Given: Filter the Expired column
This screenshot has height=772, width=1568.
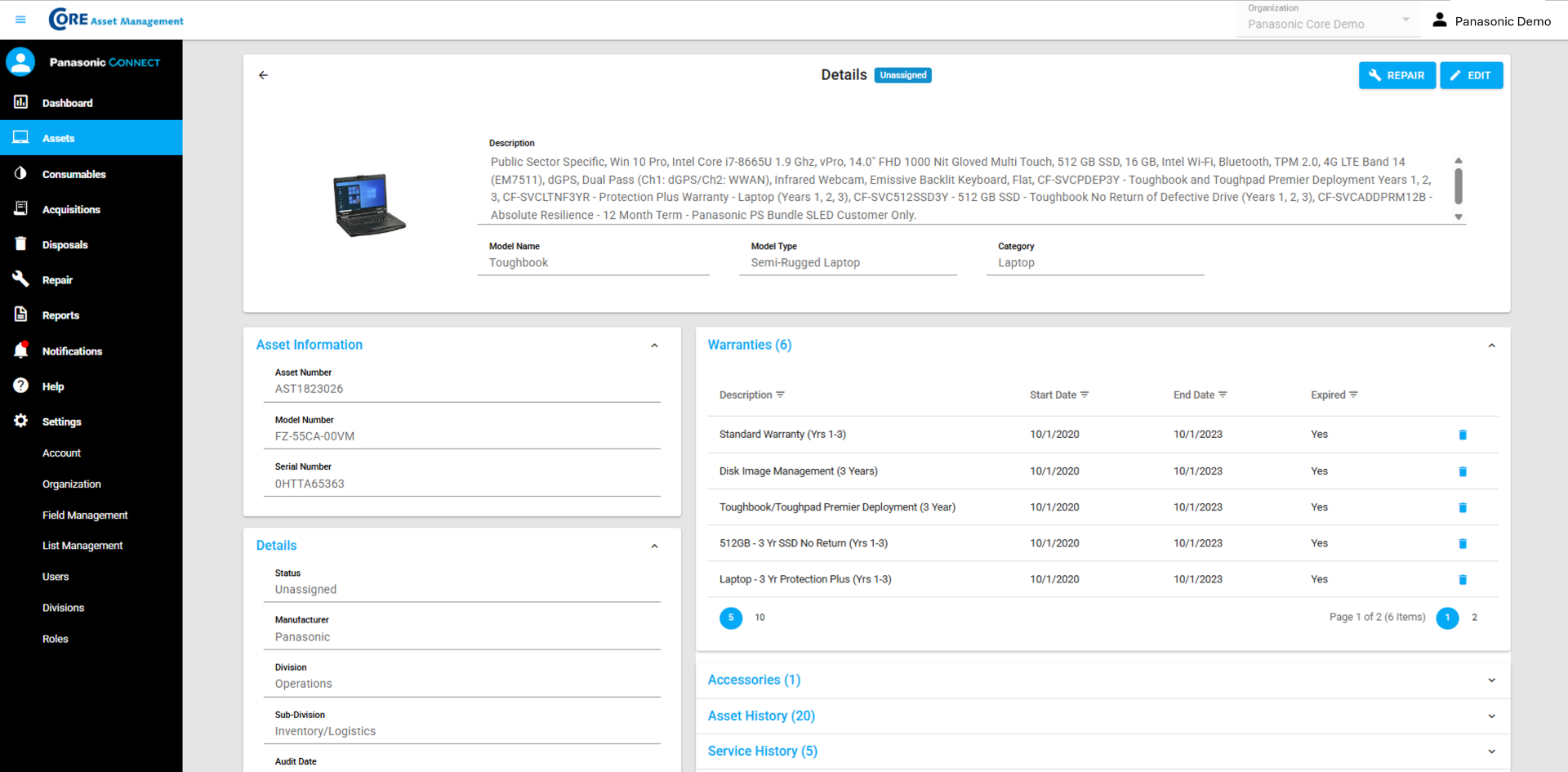Looking at the screenshot, I should pyautogui.click(x=1353, y=395).
